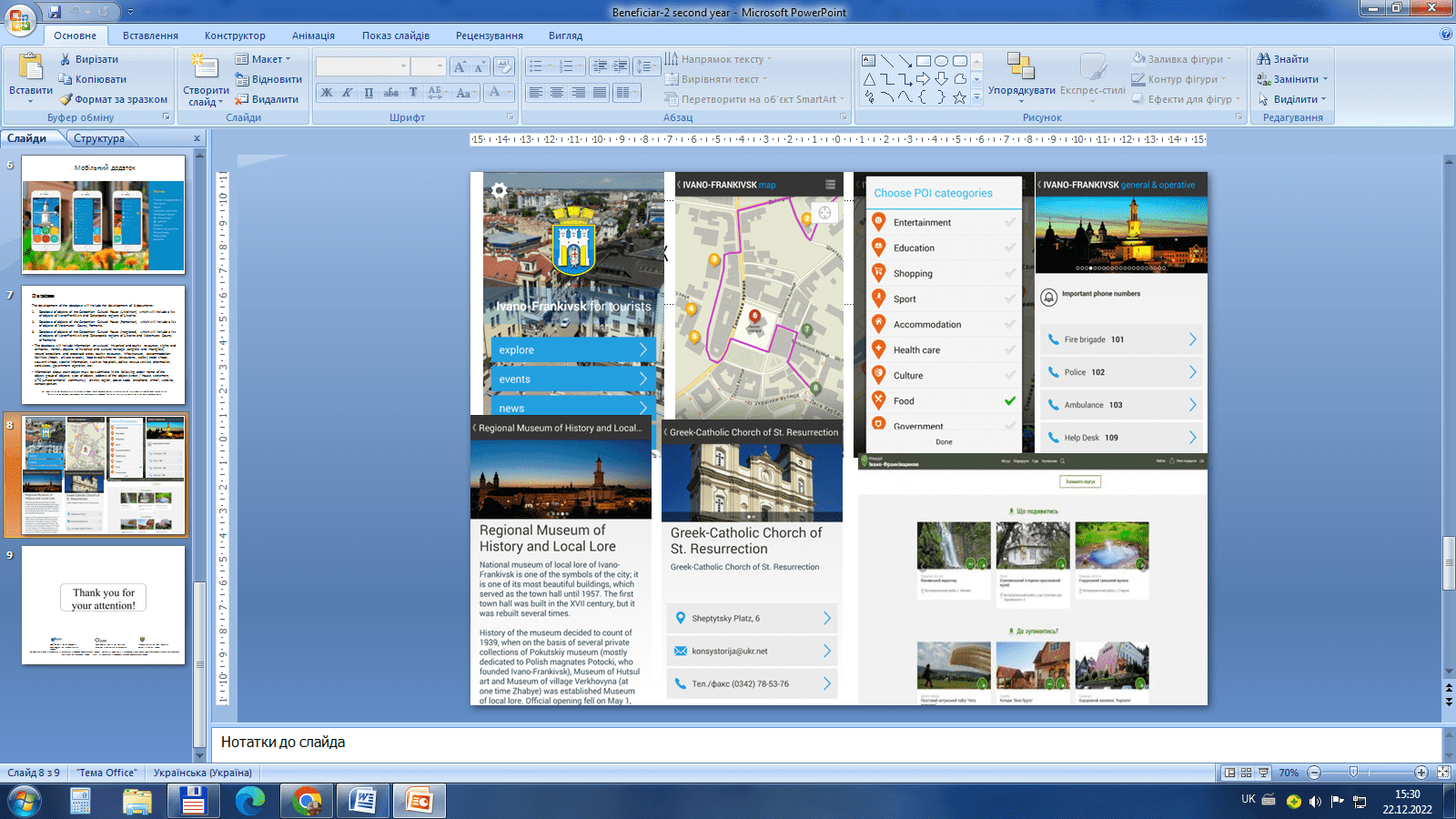Expand the shapes gallery more arrow
The height and width of the screenshot is (819, 1456).
[x=976, y=97]
